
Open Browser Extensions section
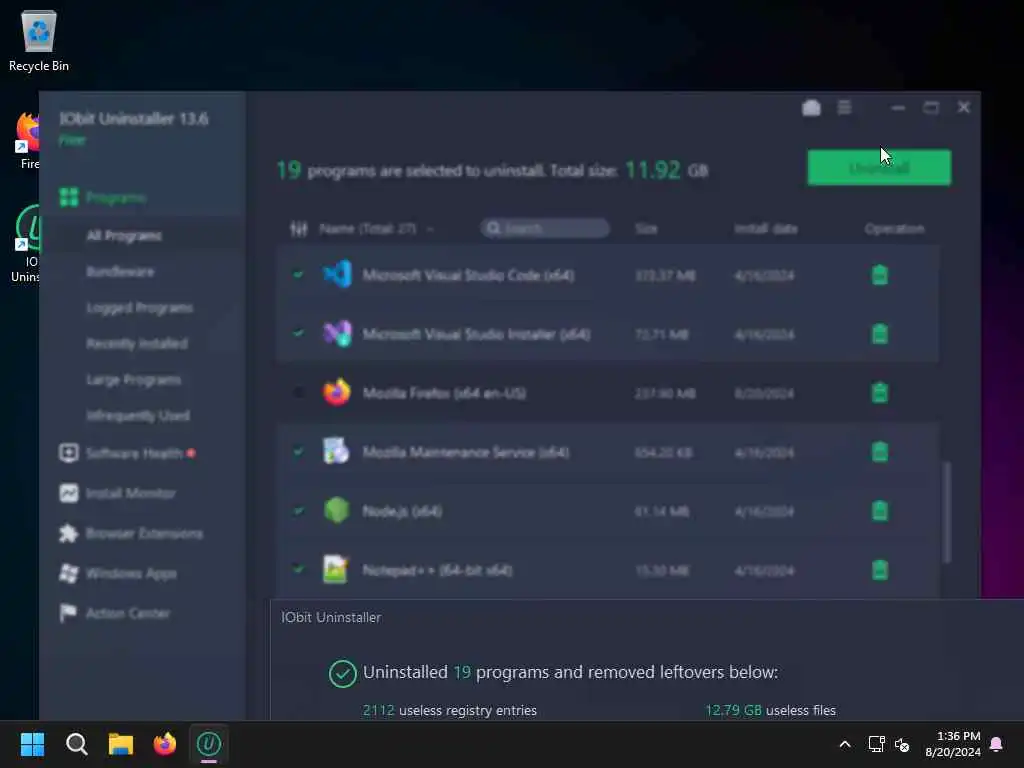point(144,534)
